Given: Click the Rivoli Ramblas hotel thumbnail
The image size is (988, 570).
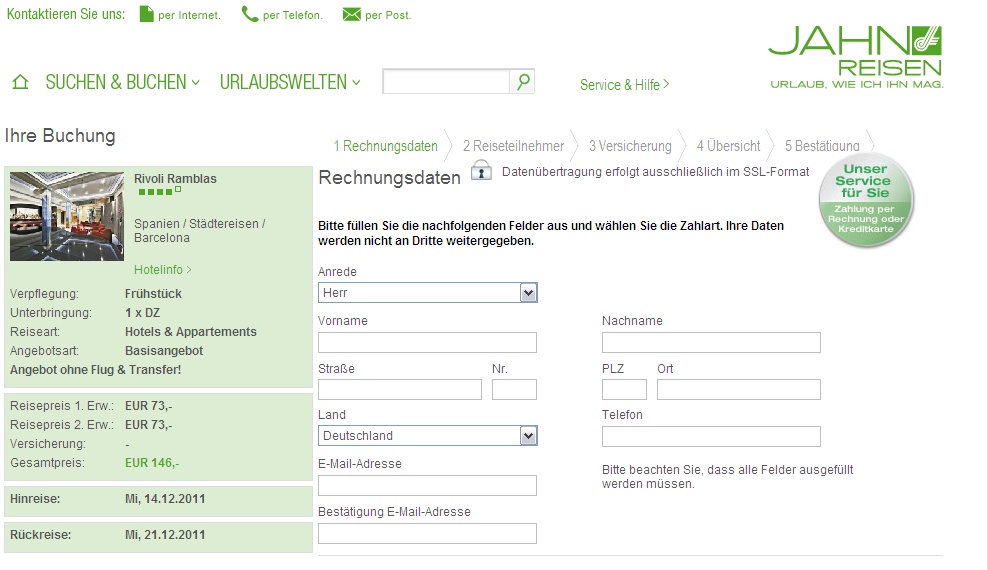Looking at the screenshot, I should [67, 216].
